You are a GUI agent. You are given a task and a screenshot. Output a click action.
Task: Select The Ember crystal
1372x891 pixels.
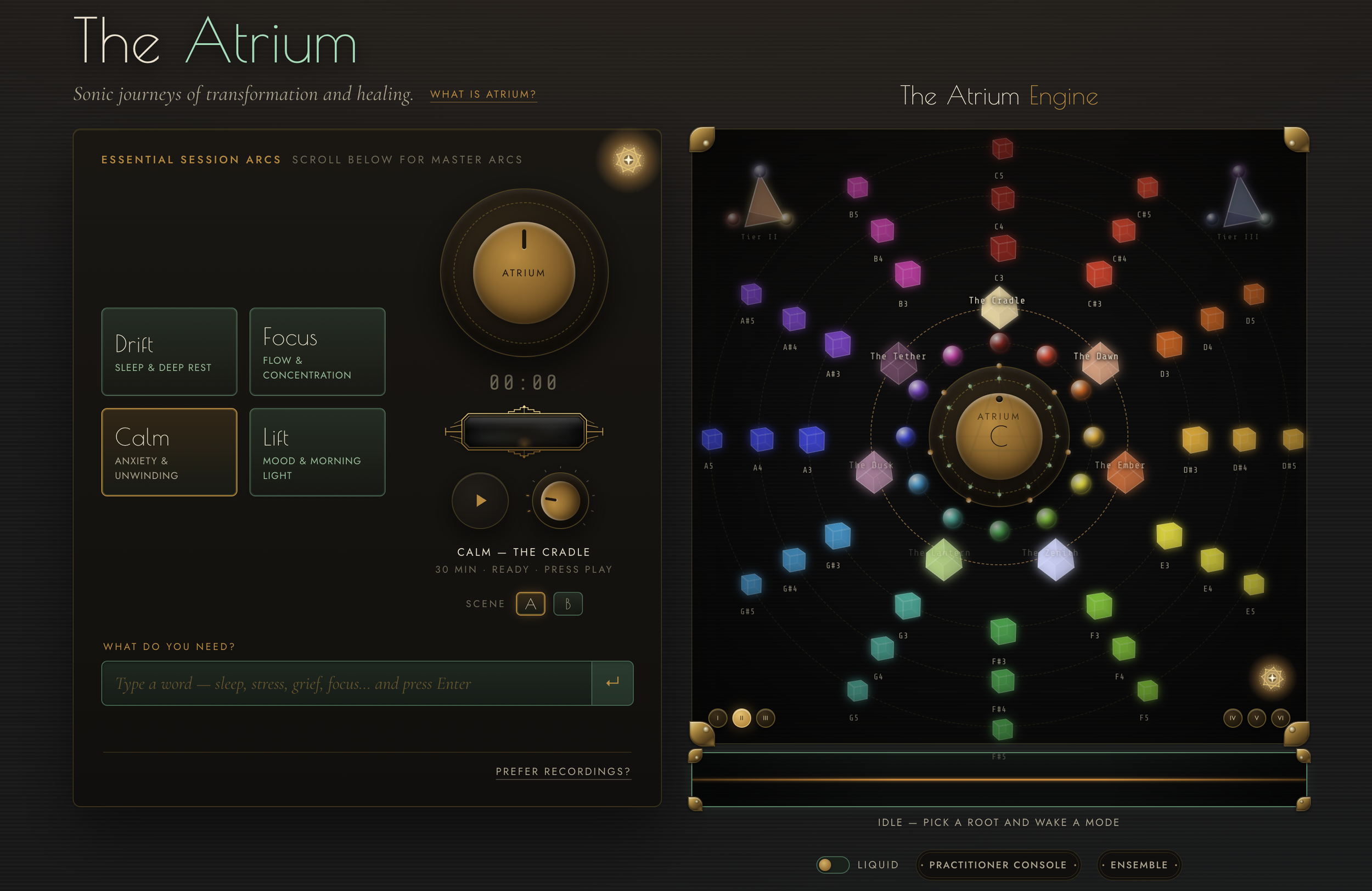coord(1124,472)
